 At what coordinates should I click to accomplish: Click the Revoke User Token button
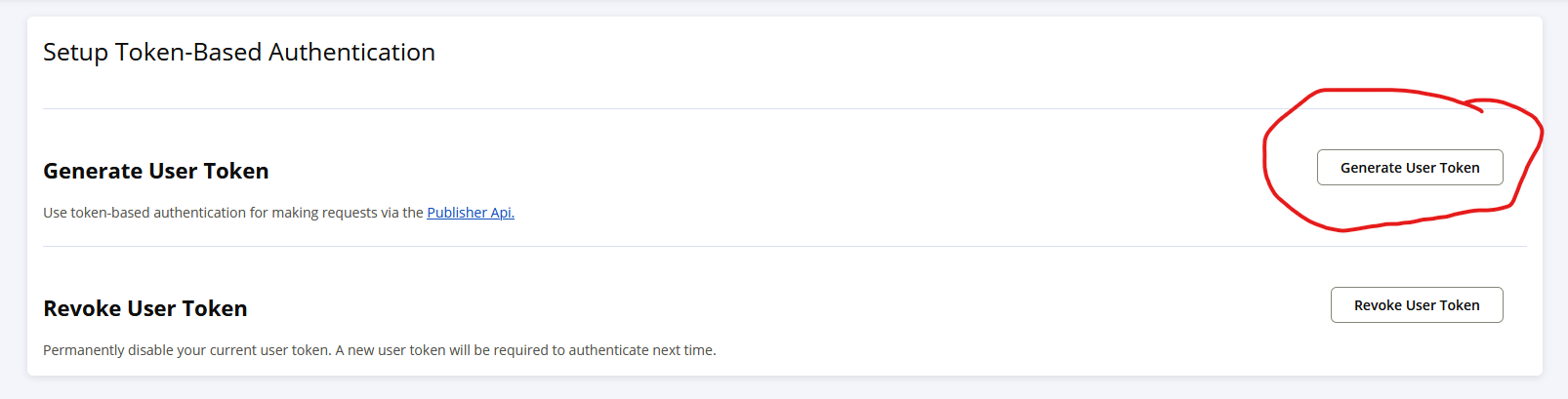1417,305
